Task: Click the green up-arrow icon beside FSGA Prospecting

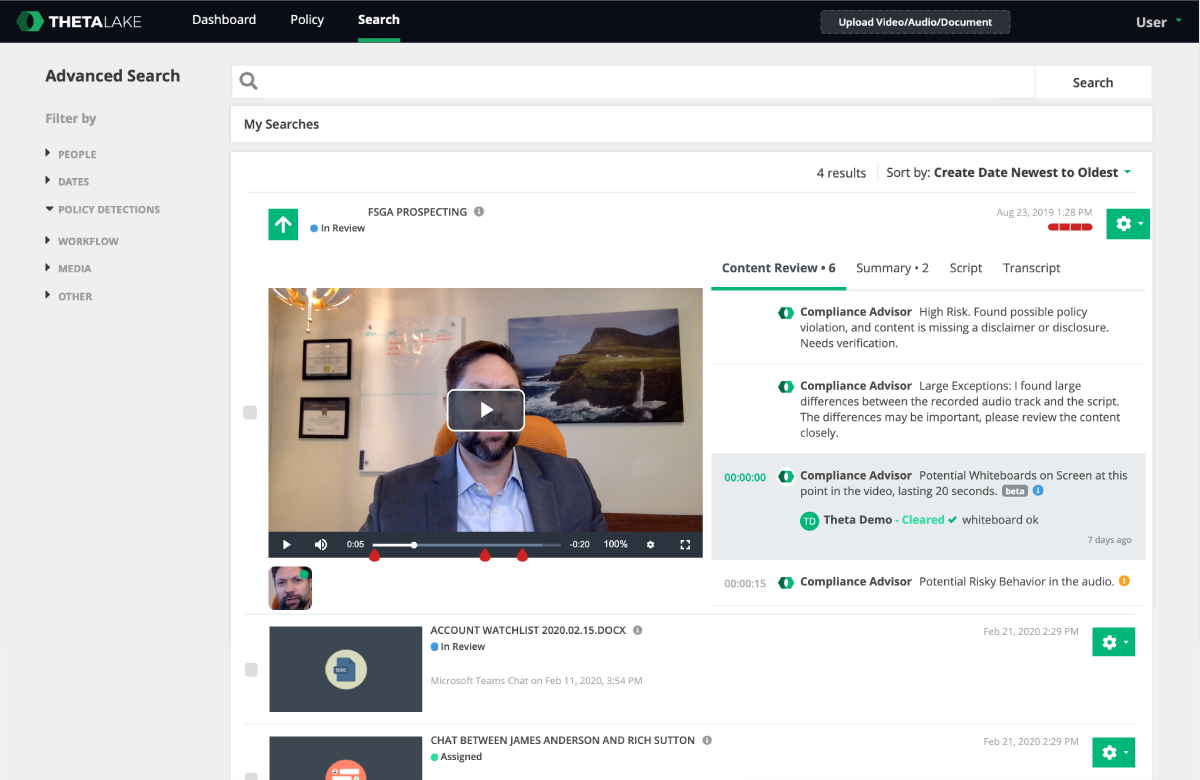Action: coord(283,225)
